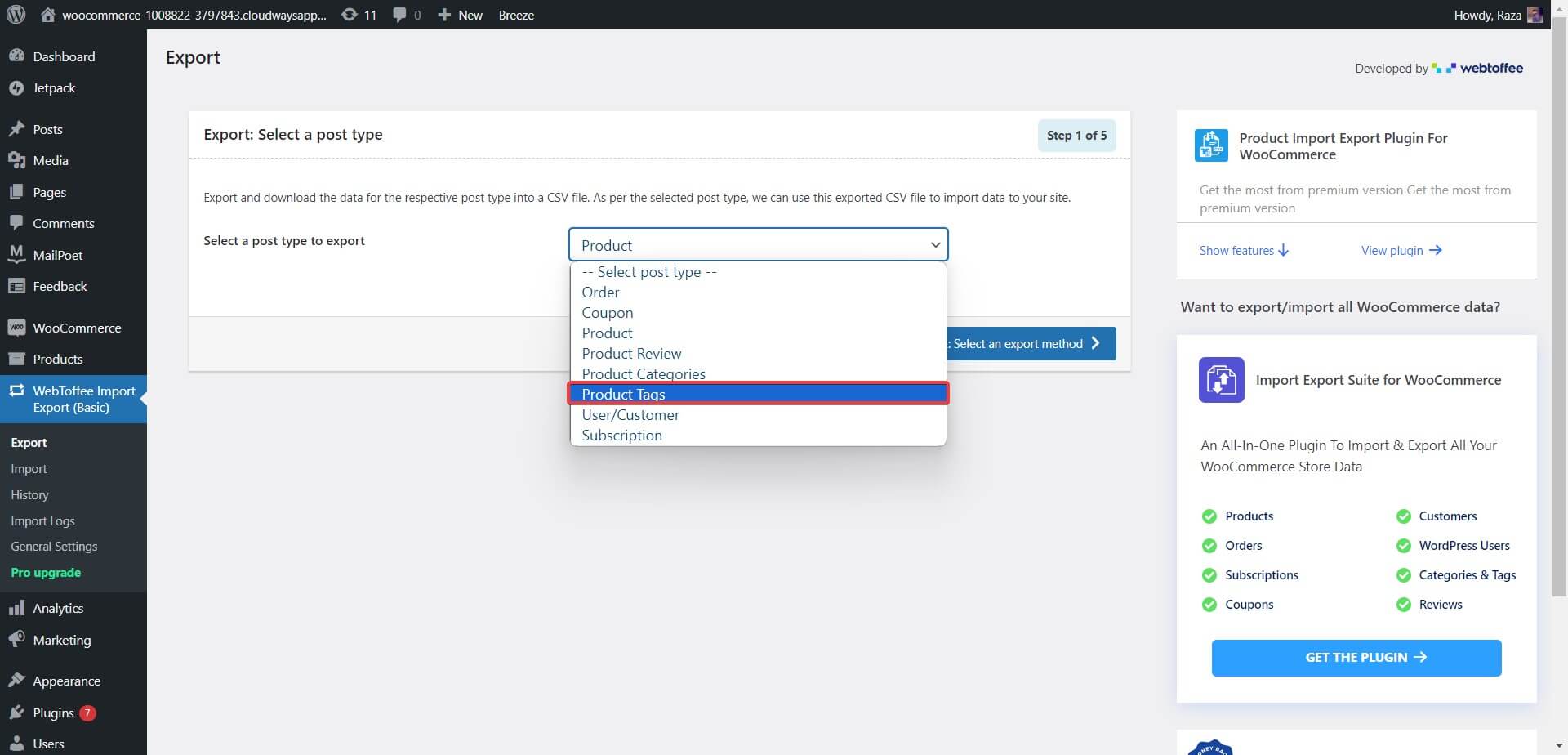
Task: Choose User/Customer from the list
Action: tap(758, 415)
